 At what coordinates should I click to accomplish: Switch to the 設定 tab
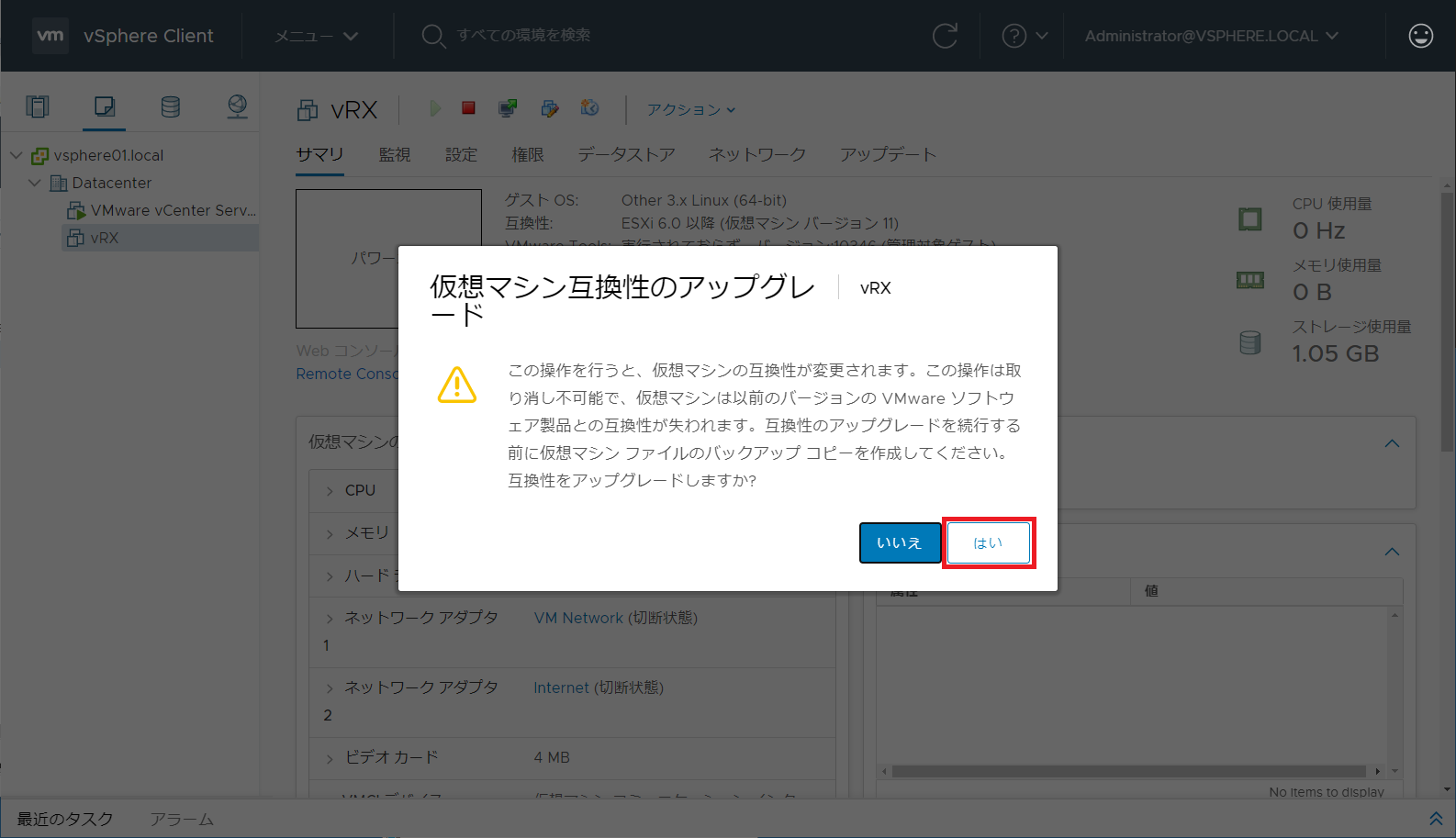(461, 154)
